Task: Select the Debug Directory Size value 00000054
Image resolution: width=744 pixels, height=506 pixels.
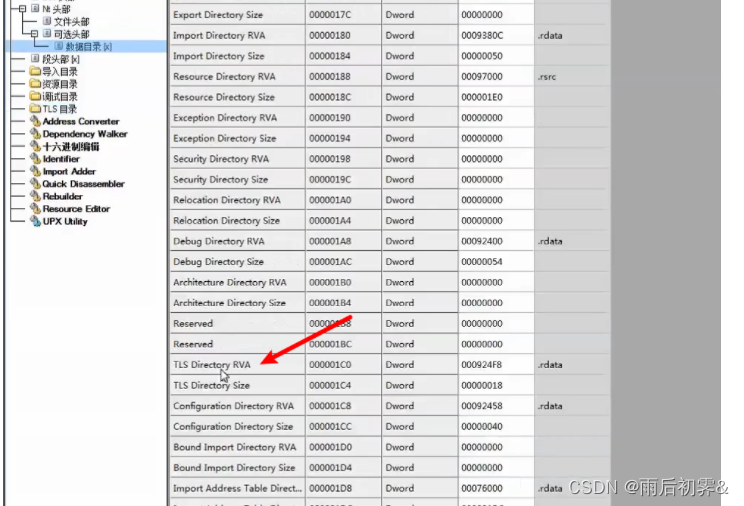Action: coord(482,262)
